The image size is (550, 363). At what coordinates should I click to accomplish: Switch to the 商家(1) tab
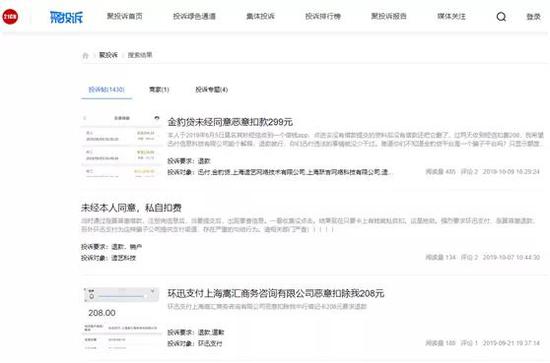(x=159, y=90)
